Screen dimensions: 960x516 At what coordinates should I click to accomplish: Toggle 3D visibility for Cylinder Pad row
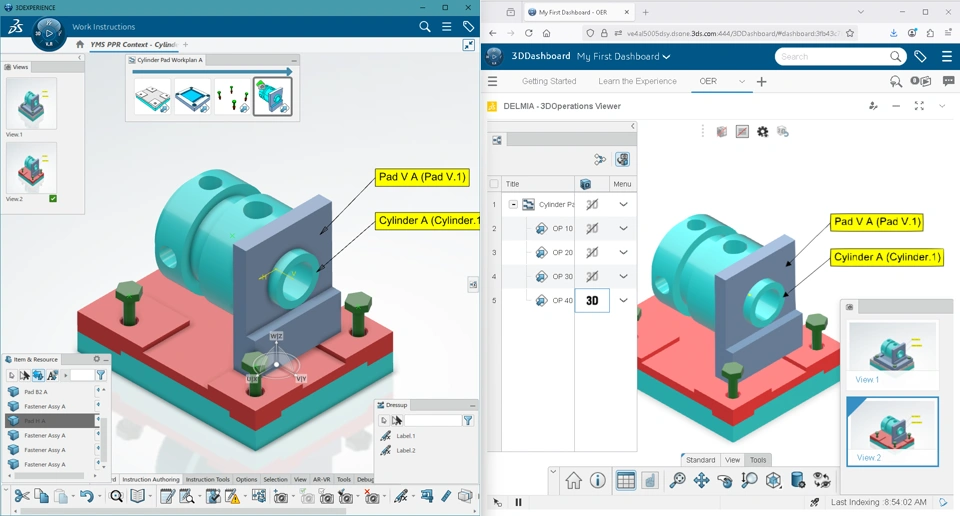[592, 204]
